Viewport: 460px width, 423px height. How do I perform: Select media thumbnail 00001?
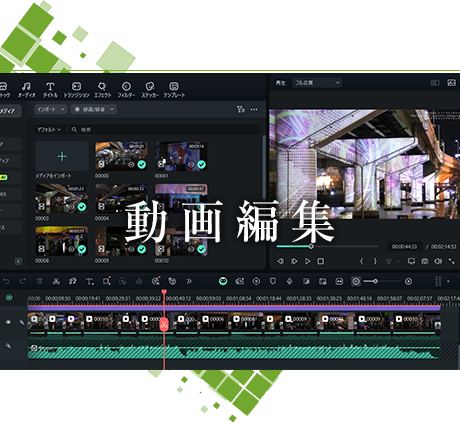[x=181, y=156]
